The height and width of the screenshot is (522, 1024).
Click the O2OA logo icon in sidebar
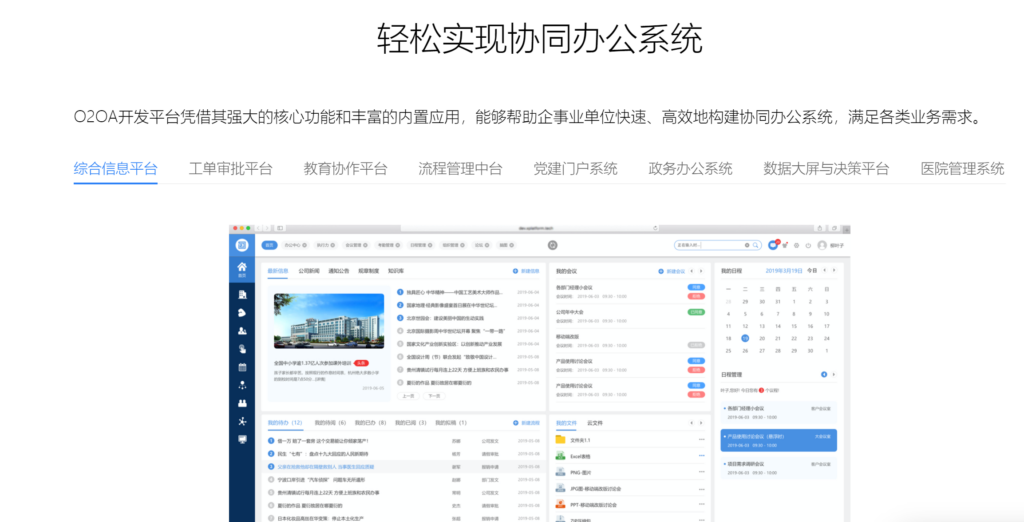(x=242, y=245)
